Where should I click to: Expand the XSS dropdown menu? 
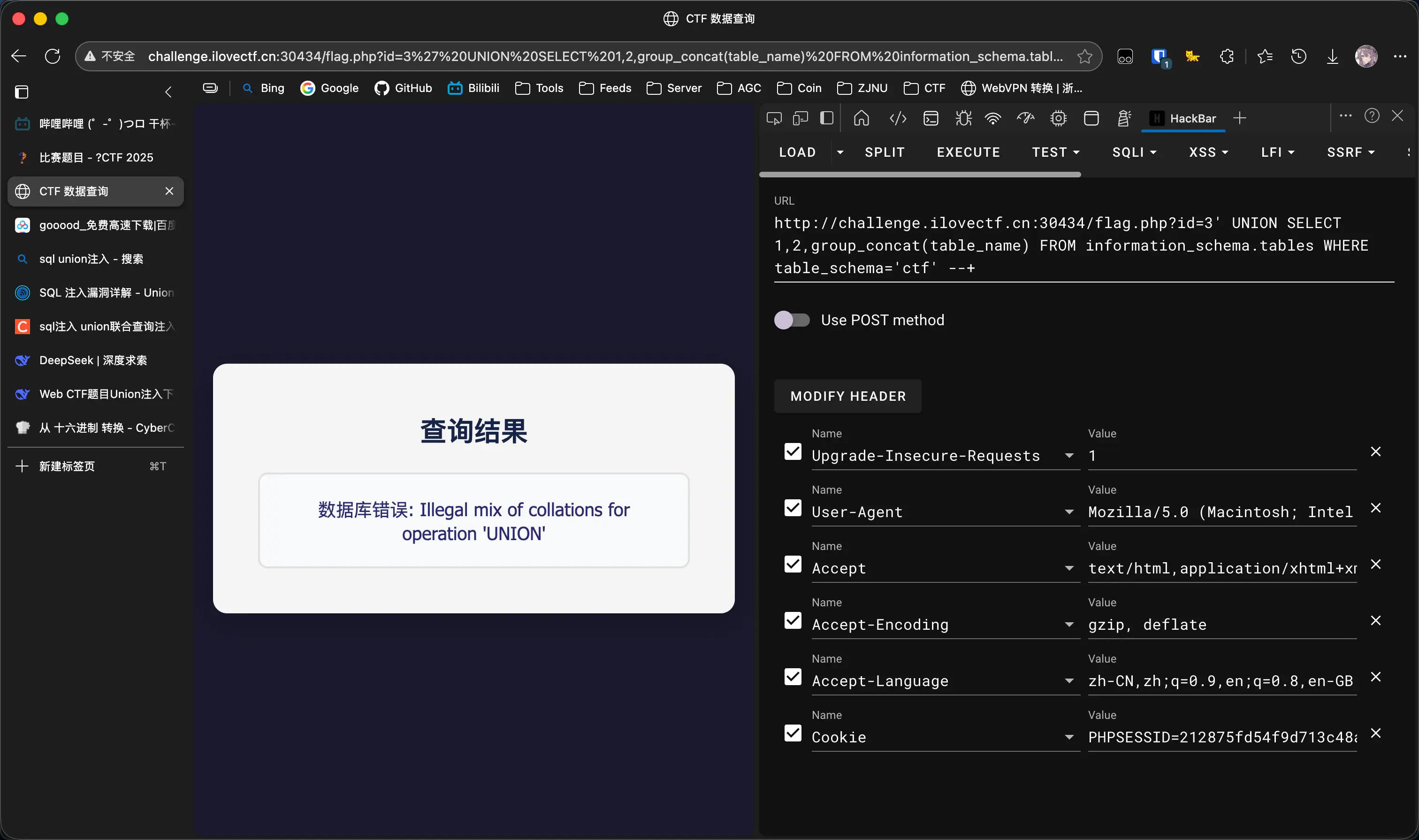(x=1208, y=152)
